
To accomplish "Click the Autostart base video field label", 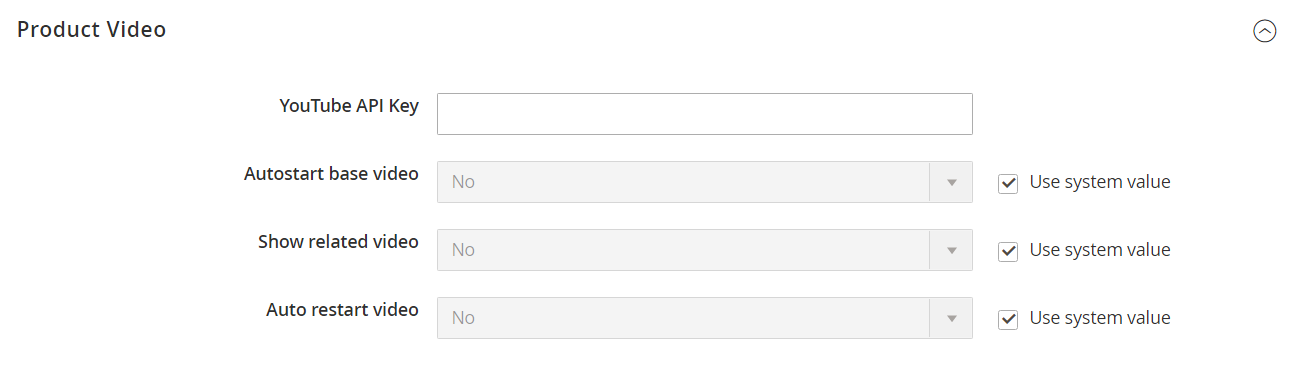I will 331,173.
